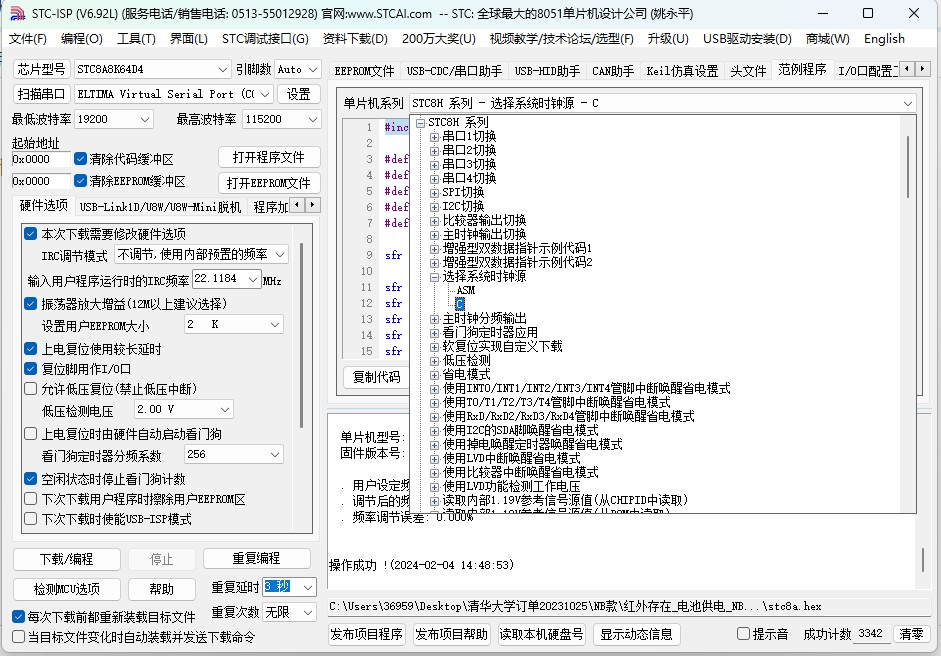The width and height of the screenshot is (941, 656).
Task: Uncheck 本次下载需要修改硬件选项
Action: [31, 233]
